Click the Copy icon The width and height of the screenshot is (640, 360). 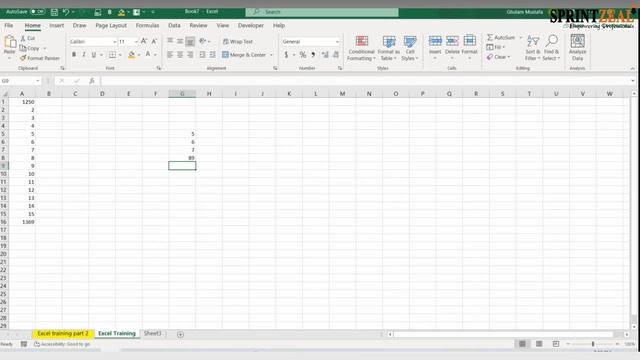23,48
